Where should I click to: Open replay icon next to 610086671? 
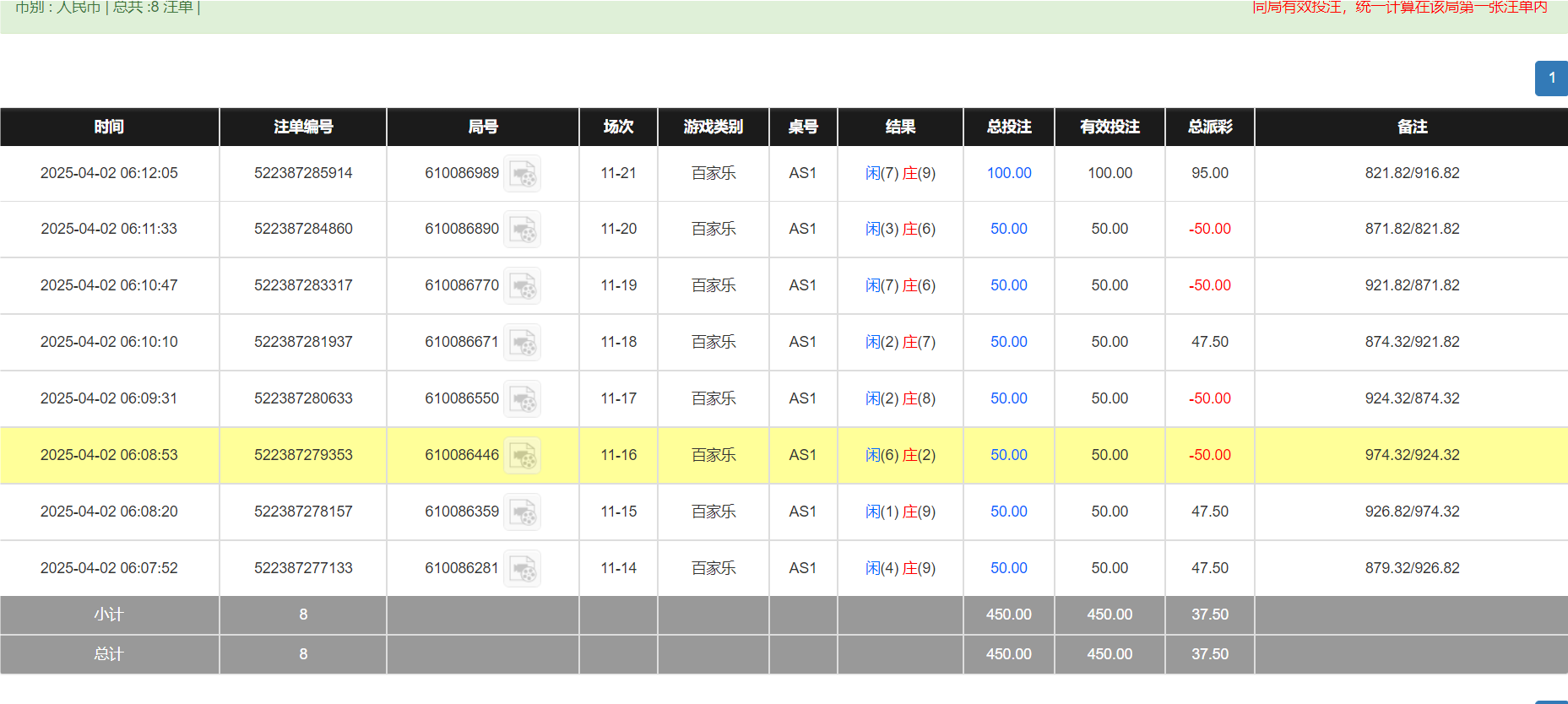click(x=522, y=343)
